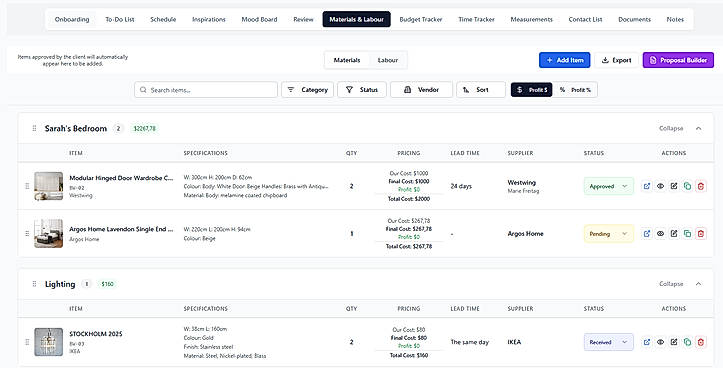723x368 pixels.
Task: Click the Sarah's Bedroom $2267,78 total badge
Action: pos(144,129)
